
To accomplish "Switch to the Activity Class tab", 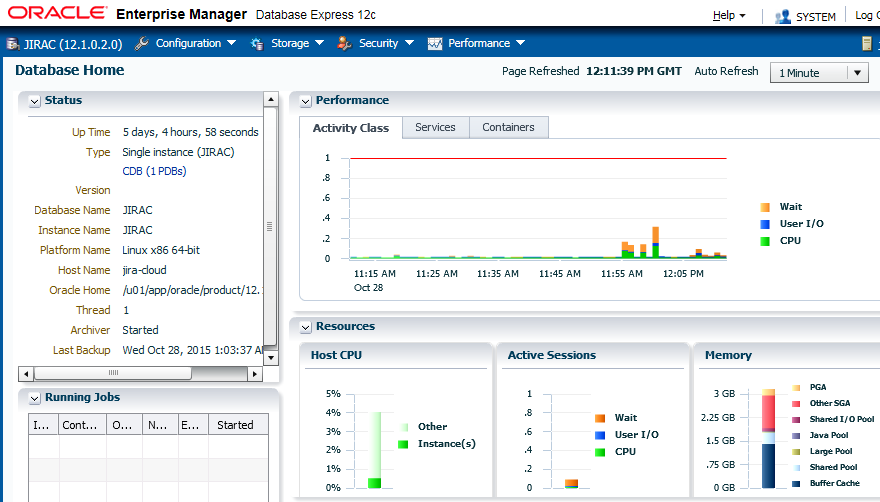I will tap(351, 128).
